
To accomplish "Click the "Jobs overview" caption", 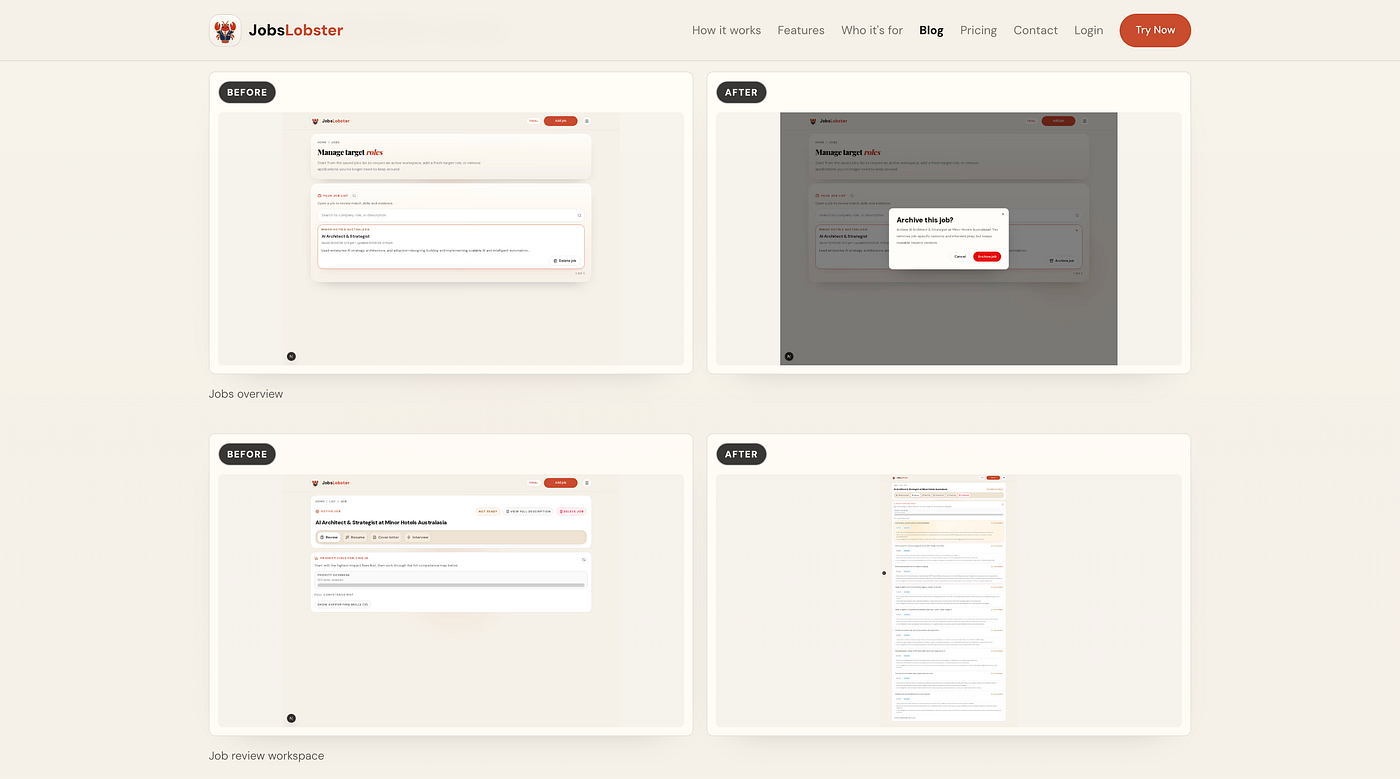I will click(246, 394).
